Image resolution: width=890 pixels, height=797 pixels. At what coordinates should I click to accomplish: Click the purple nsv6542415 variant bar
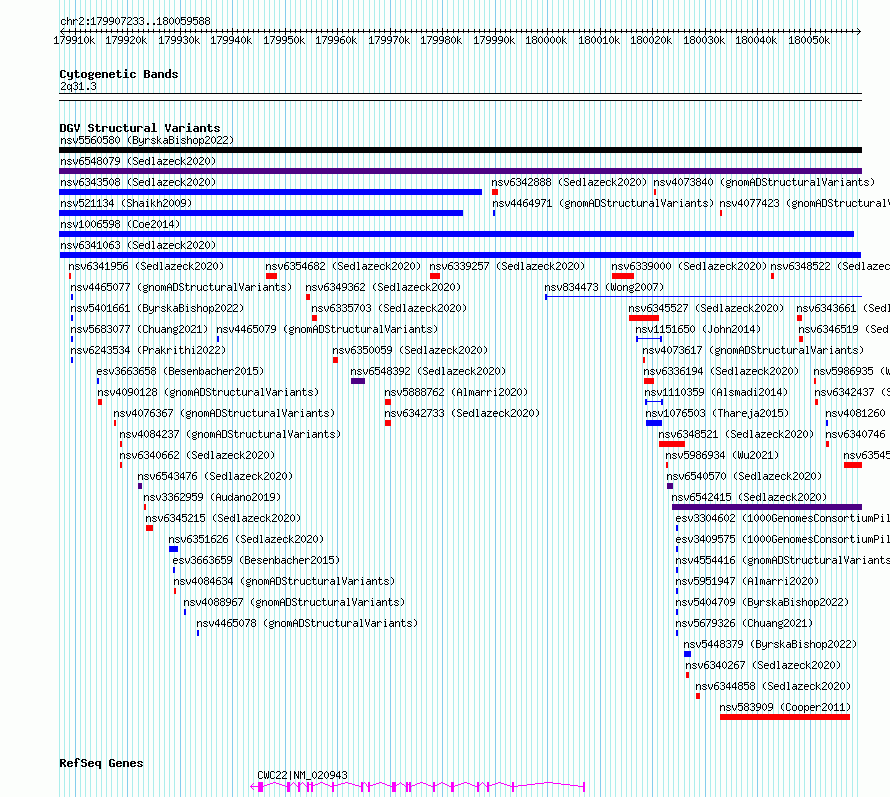pyautogui.click(x=766, y=507)
